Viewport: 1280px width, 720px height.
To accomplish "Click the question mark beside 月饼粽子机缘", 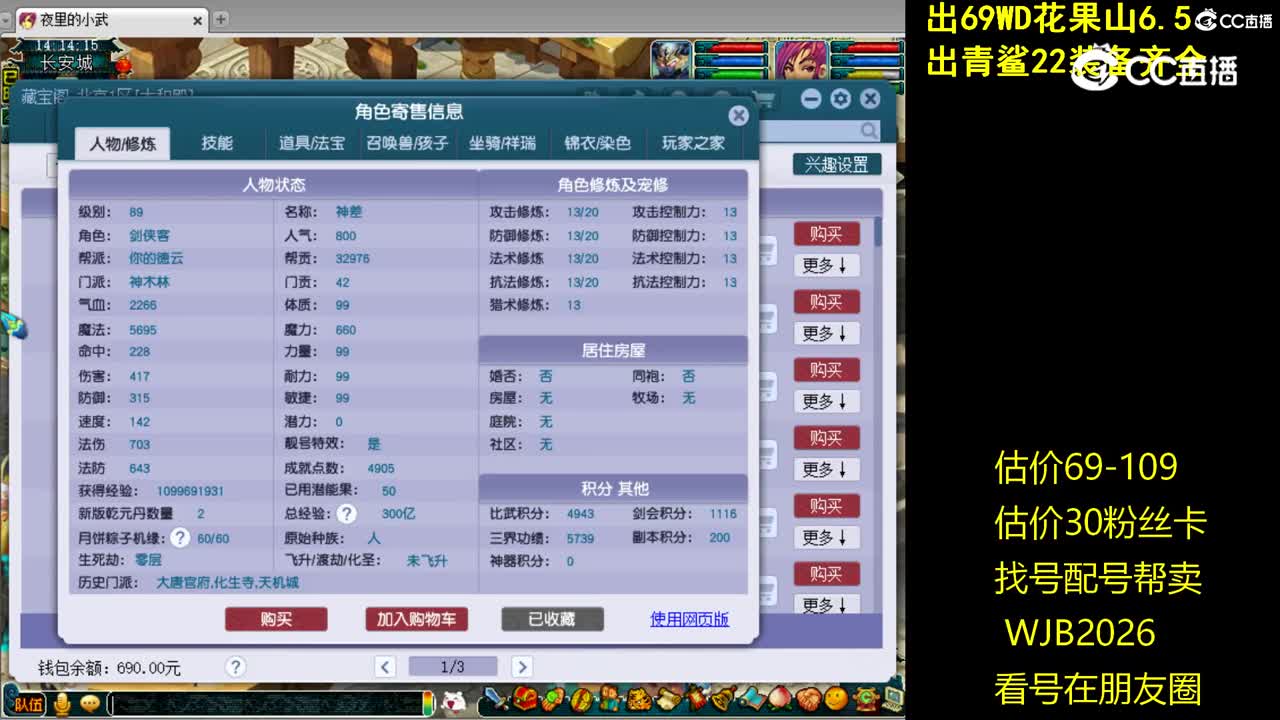I will click(x=180, y=536).
